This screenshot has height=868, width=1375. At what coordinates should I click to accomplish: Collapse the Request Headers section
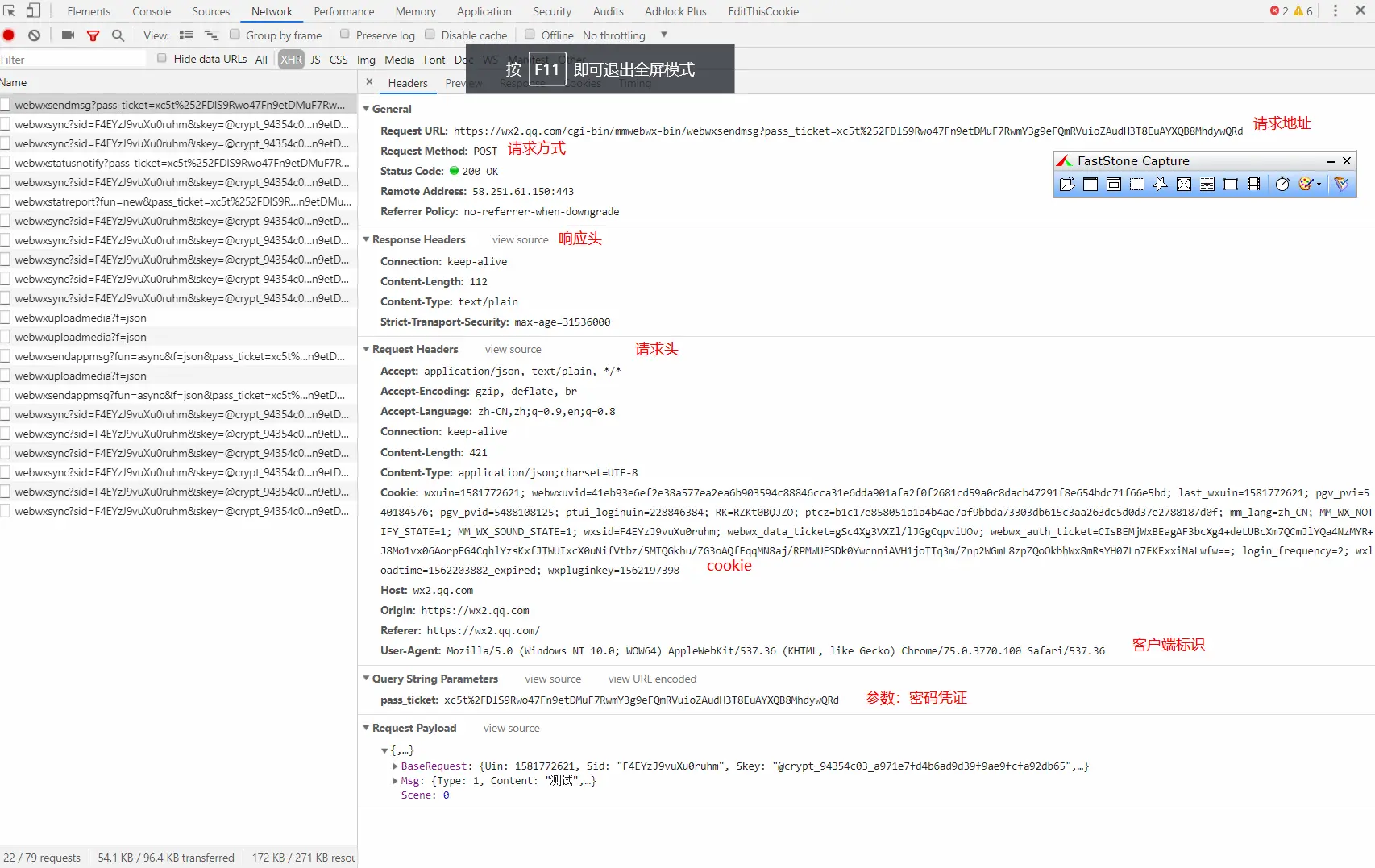pyautogui.click(x=367, y=349)
